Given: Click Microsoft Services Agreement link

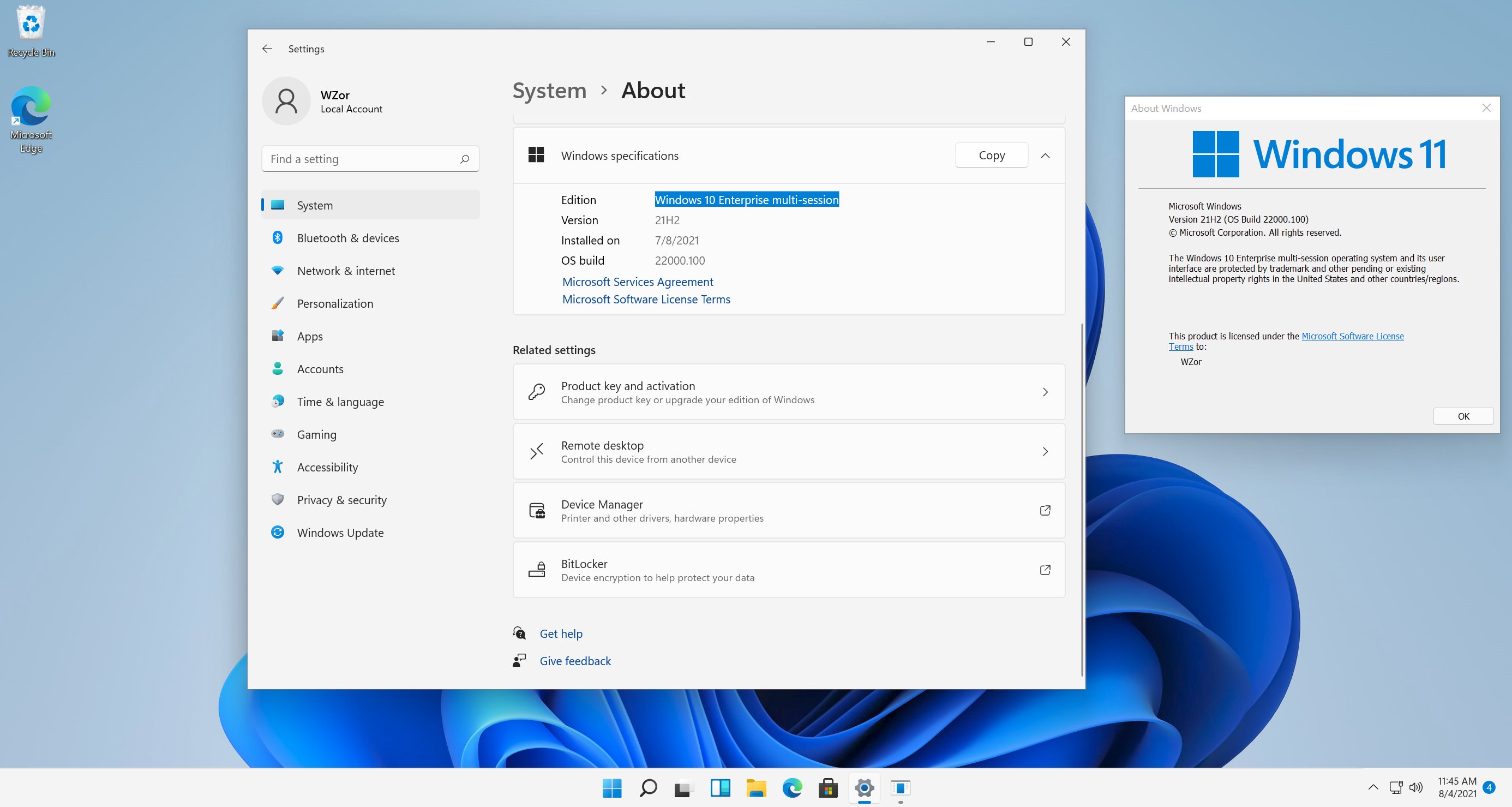Looking at the screenshot, I should 637,281.
